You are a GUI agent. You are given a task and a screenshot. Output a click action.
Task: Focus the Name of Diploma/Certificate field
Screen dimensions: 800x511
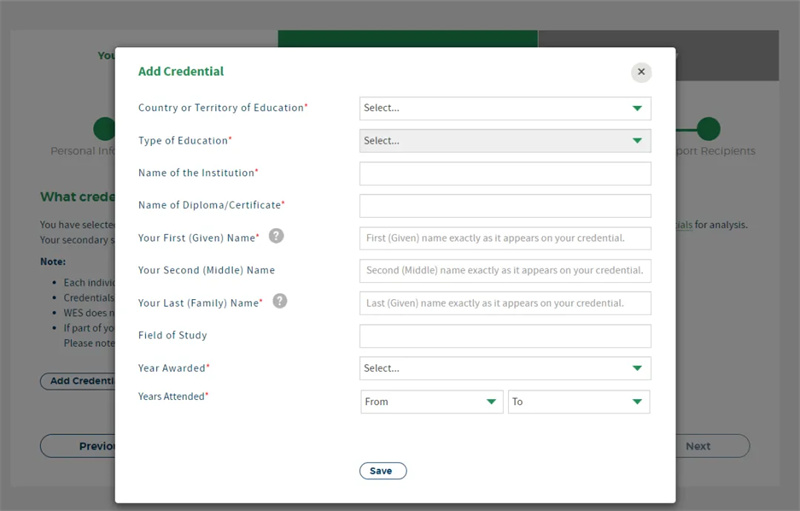[504, 206]
